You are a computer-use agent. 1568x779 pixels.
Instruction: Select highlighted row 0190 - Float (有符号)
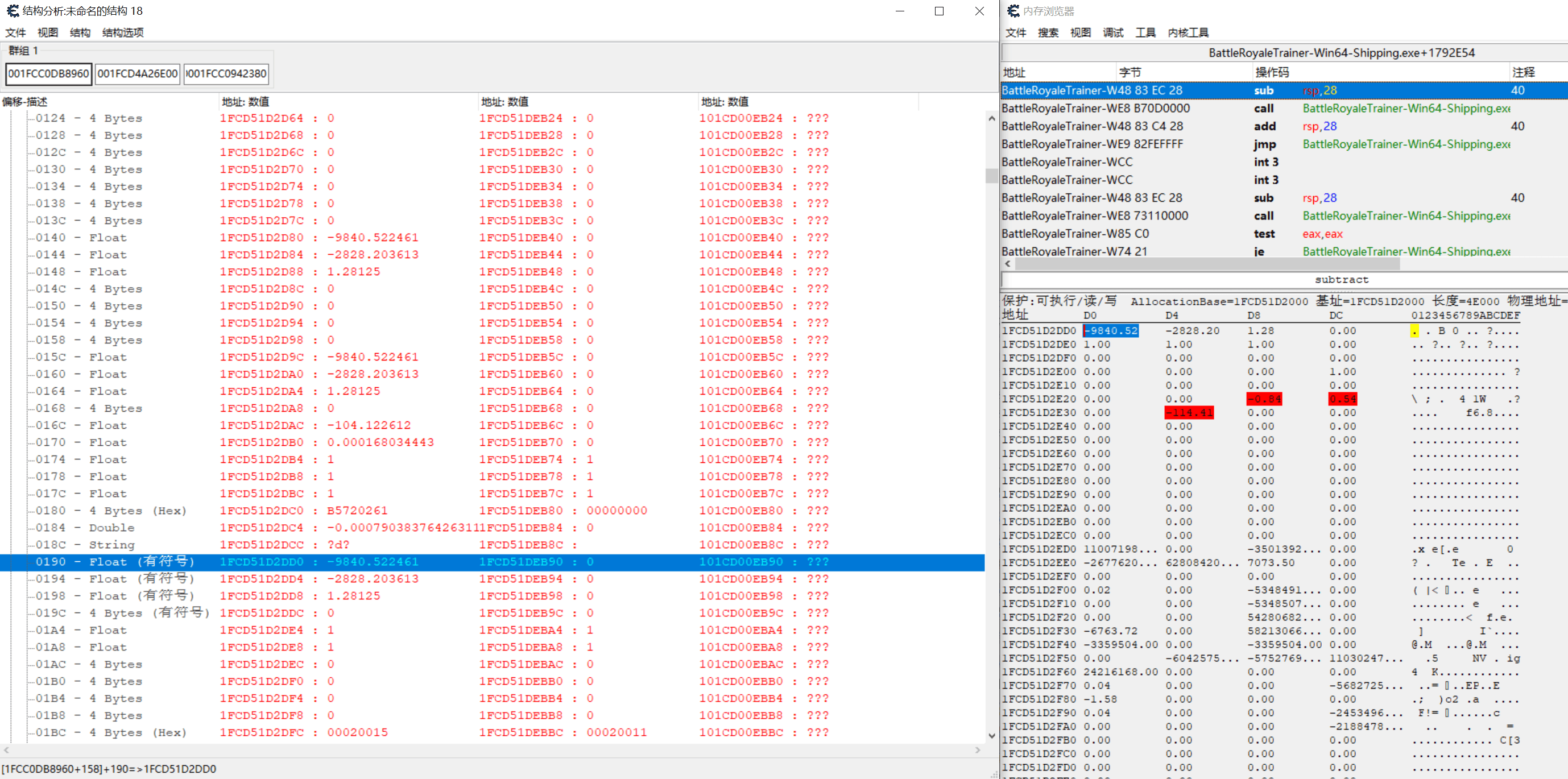pos(492,562)
